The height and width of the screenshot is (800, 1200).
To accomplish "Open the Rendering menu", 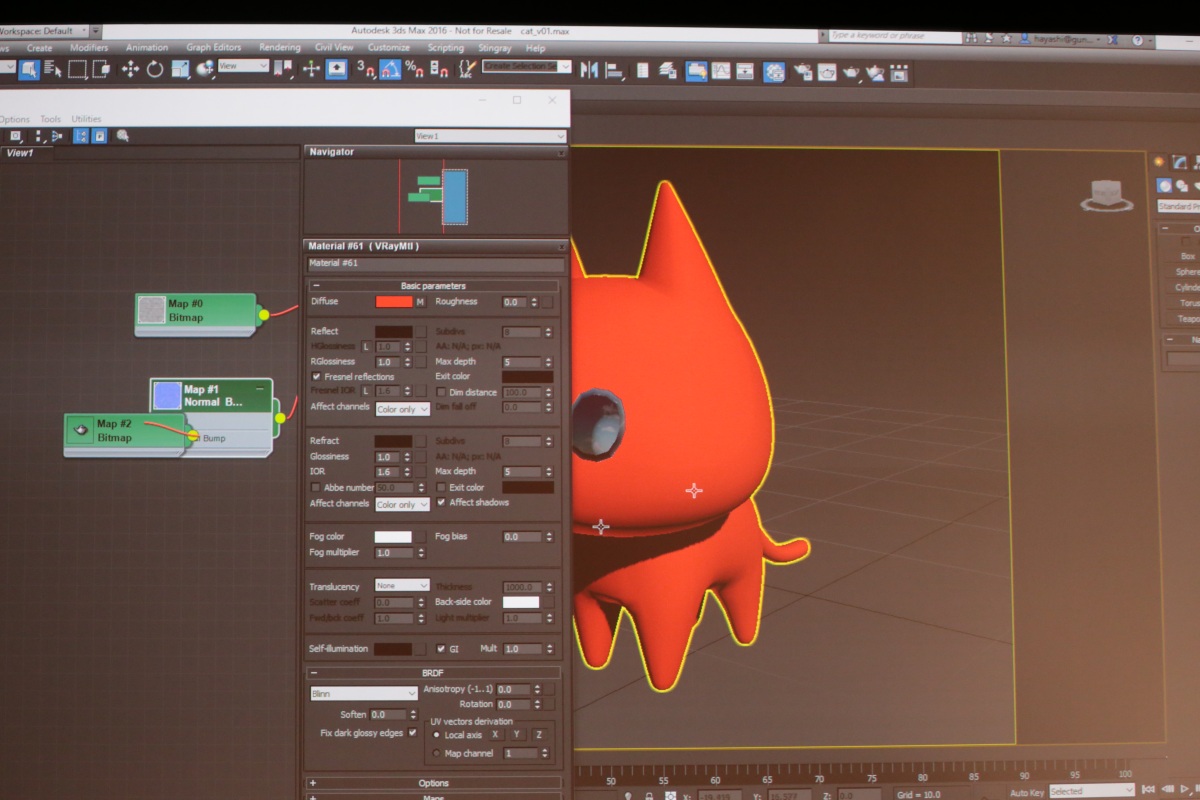I will click(x=279, y=47).
